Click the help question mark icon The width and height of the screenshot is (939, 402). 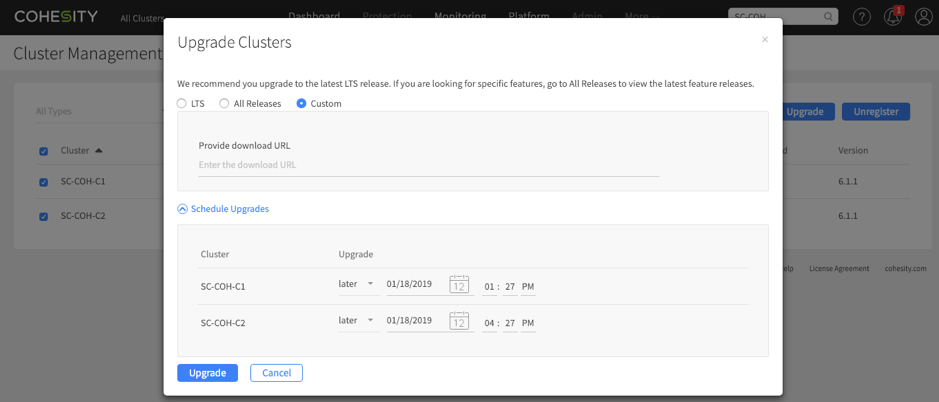861,17
